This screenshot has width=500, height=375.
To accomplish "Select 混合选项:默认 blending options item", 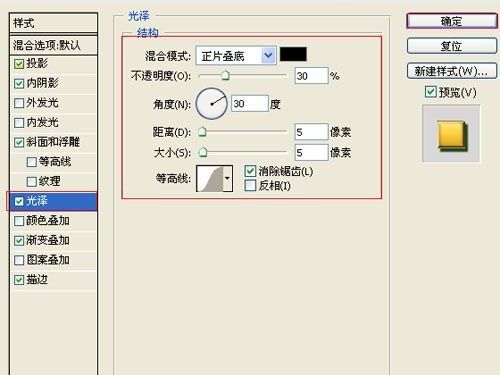I will pos(53,45).
